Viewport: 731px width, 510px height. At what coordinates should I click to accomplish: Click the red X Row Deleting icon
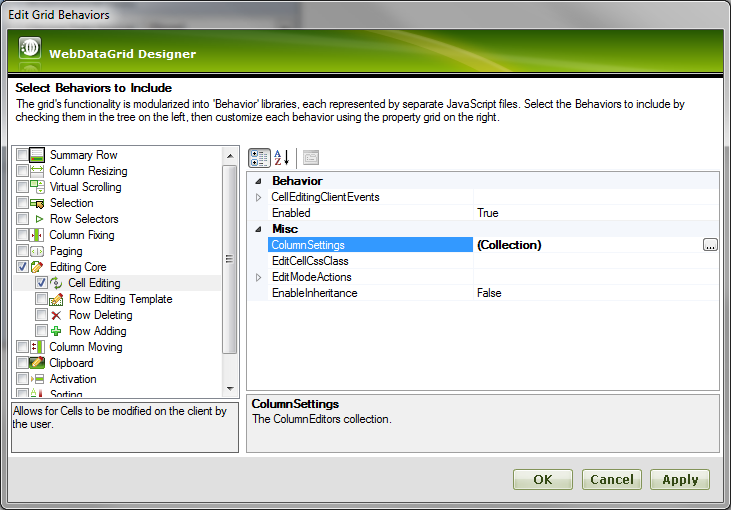pyautogui.click(x=56, y=315)
